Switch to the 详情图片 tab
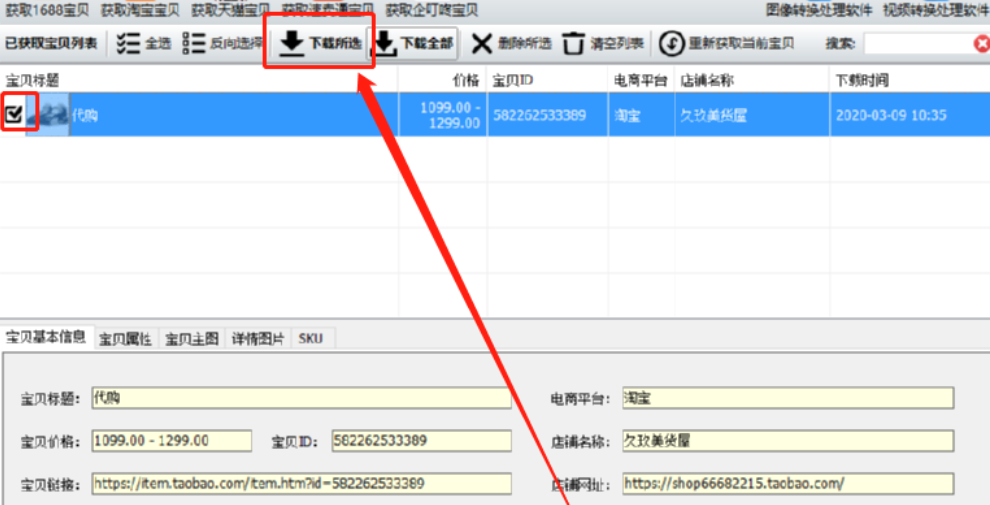The image size is (990, 505). tap(258, 339)
